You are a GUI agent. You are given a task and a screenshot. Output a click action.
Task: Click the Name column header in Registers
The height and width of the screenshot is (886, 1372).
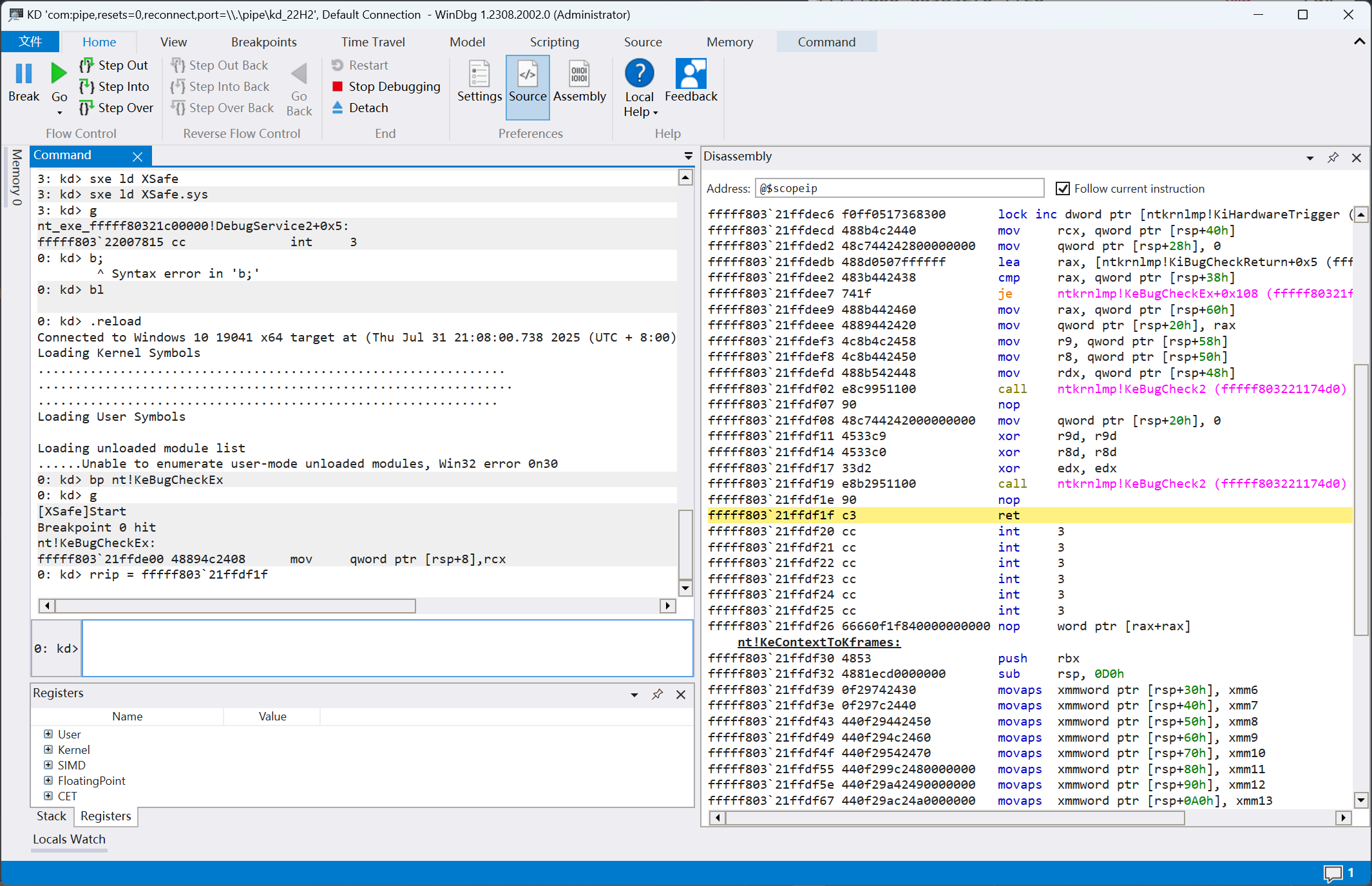pos(127,717)
